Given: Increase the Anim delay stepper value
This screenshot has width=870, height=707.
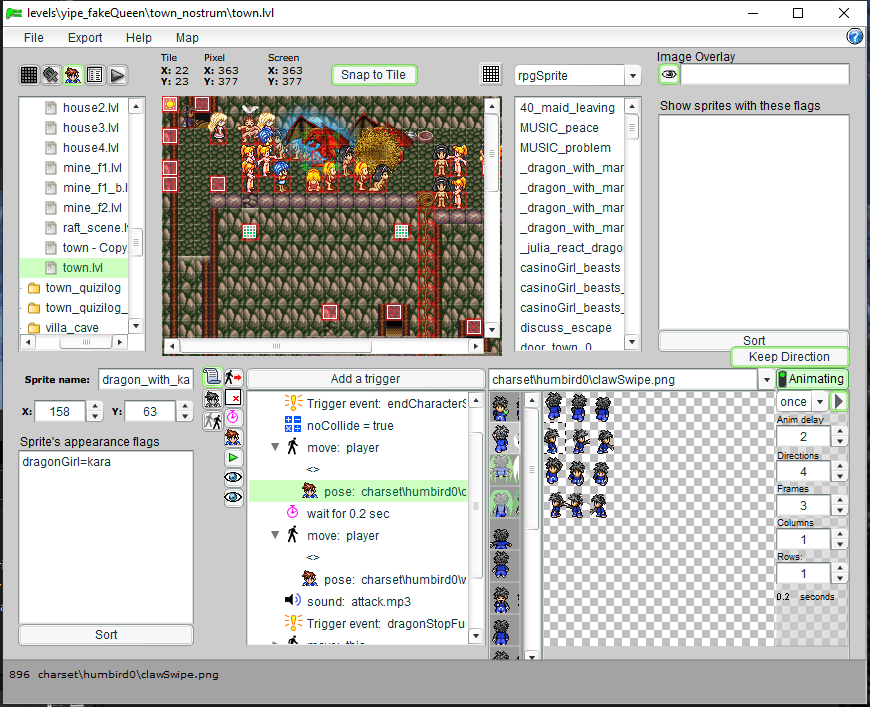Looking at the screenshot, I should [838, 431].
